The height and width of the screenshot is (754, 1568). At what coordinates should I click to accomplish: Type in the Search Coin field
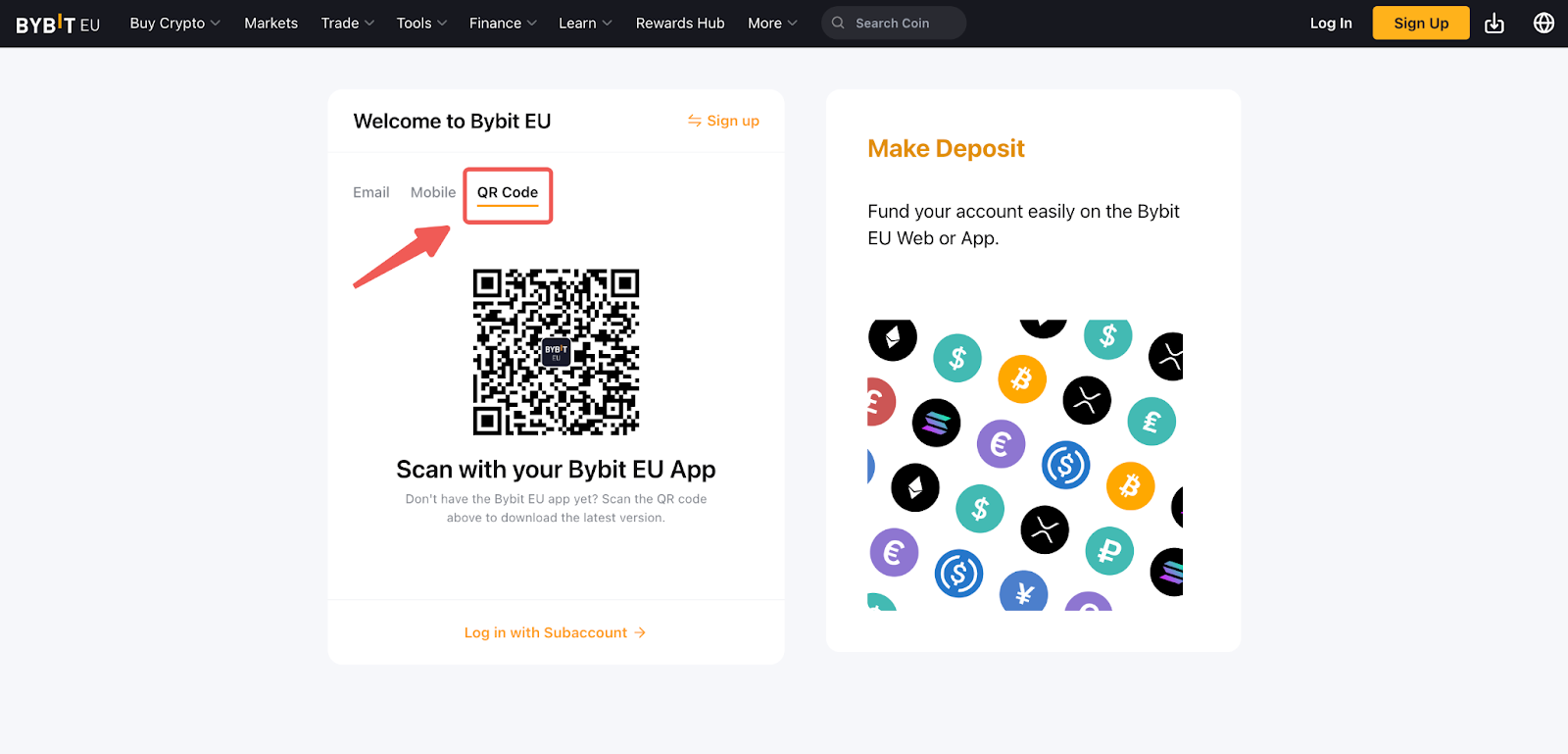[902, 24]
